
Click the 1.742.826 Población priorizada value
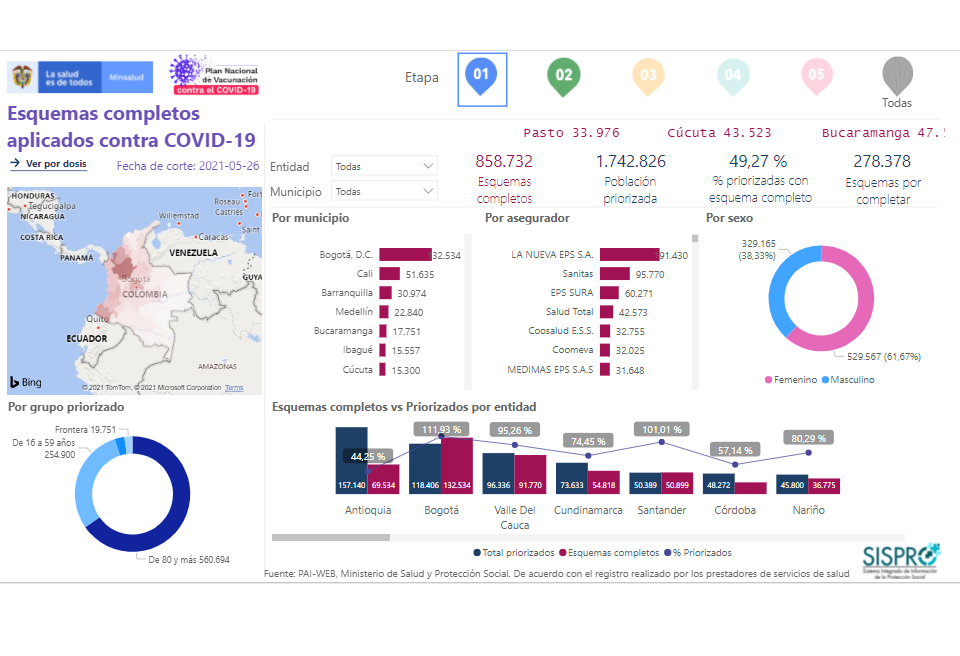coord(631,161)
